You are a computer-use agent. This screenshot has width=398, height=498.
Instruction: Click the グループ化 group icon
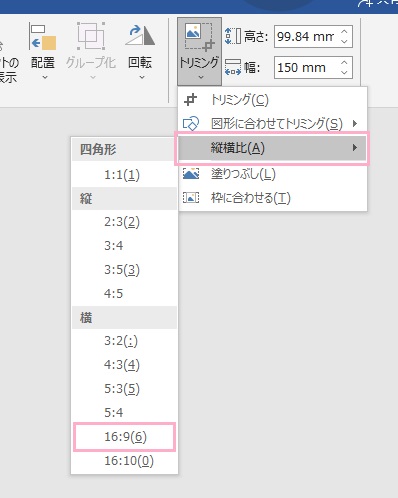point(91,36)
